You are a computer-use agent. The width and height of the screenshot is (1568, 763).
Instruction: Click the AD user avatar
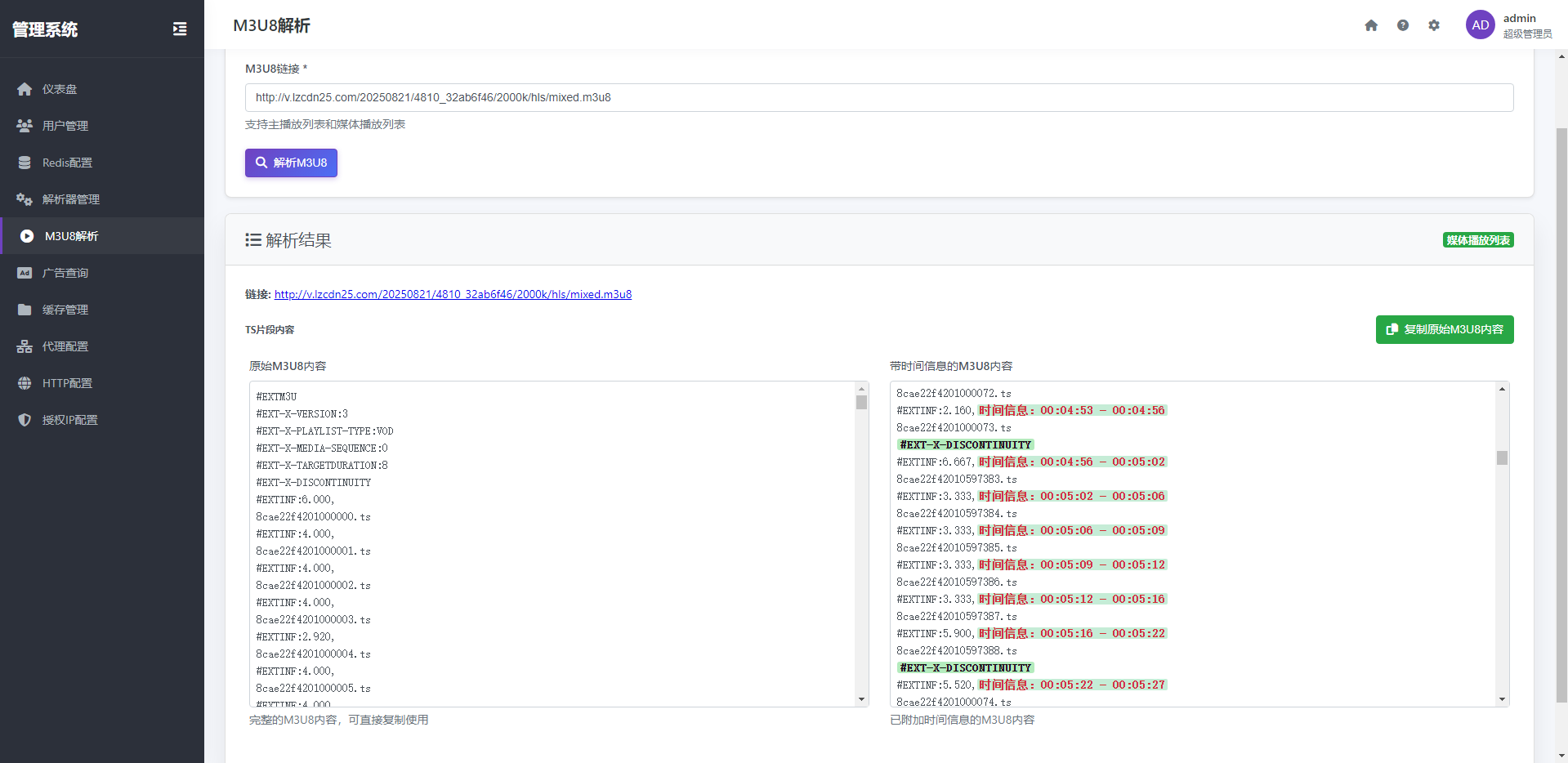pyautogui.click(x=1480, y=25)
